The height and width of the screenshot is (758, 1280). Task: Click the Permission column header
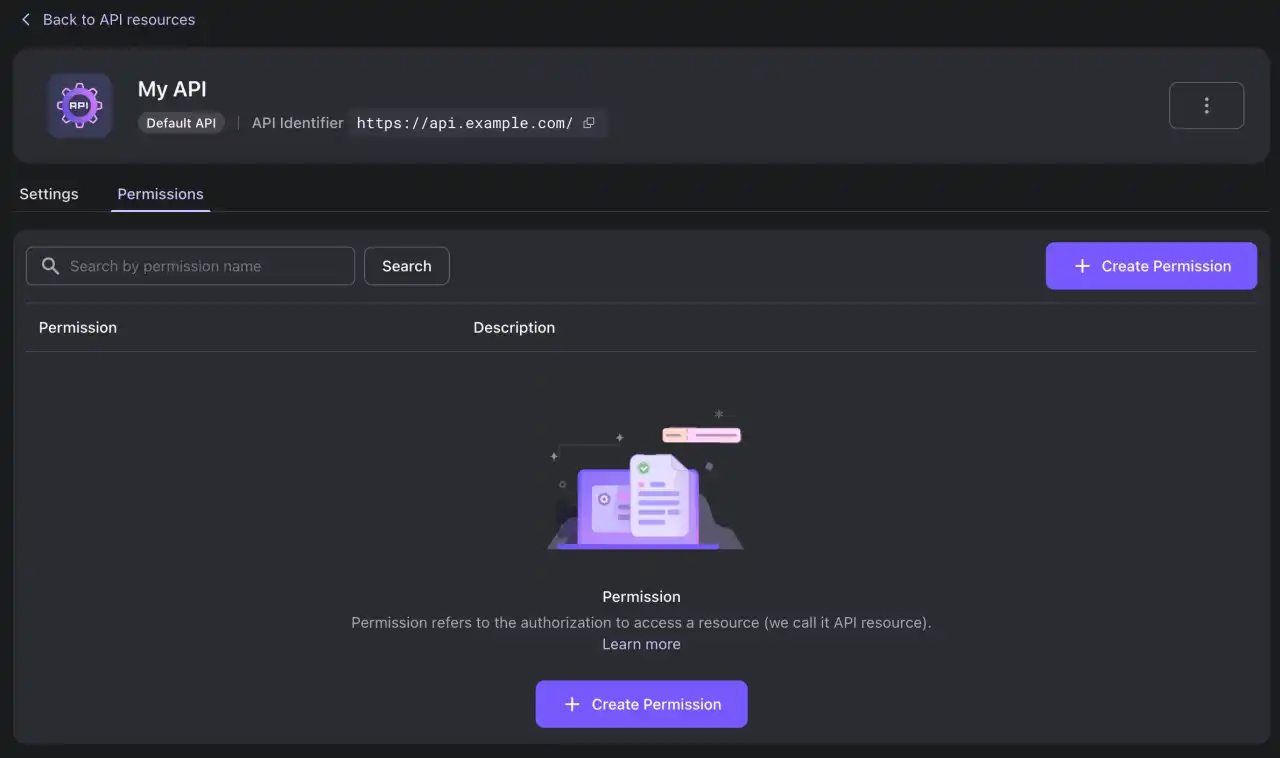[77, 327]
